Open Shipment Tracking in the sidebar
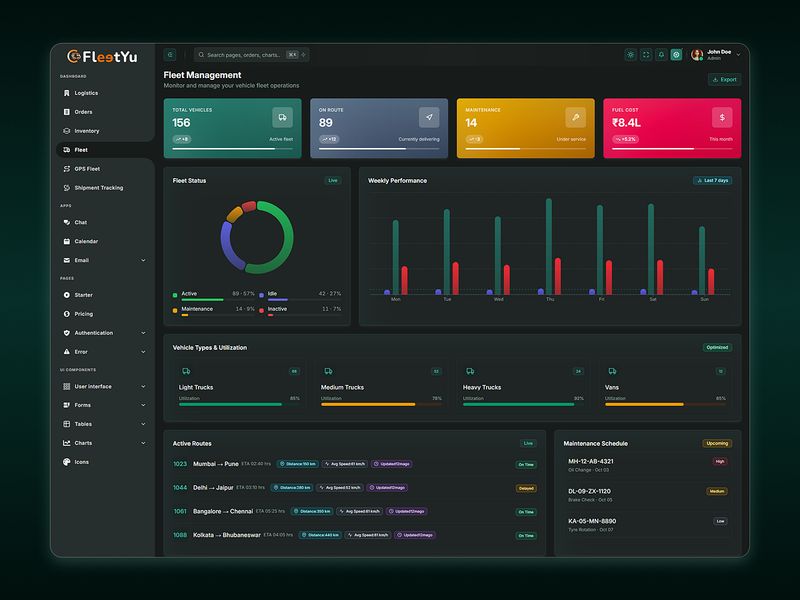 tap(103, 188)
